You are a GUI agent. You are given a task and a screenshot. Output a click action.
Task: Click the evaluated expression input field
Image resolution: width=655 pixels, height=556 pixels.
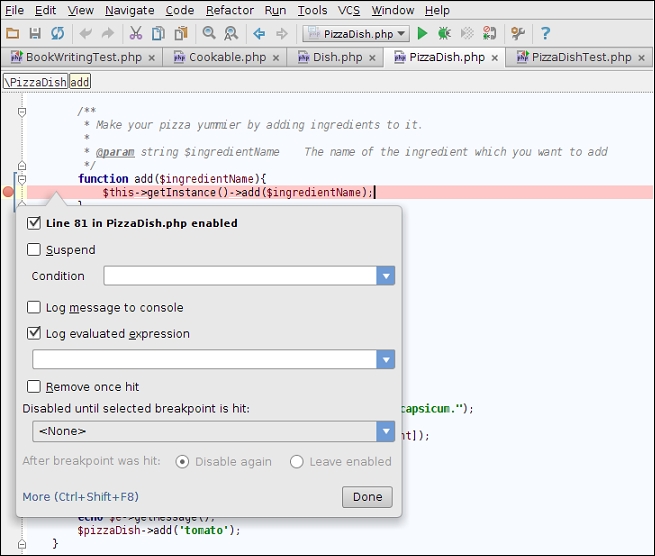point(205,359)
